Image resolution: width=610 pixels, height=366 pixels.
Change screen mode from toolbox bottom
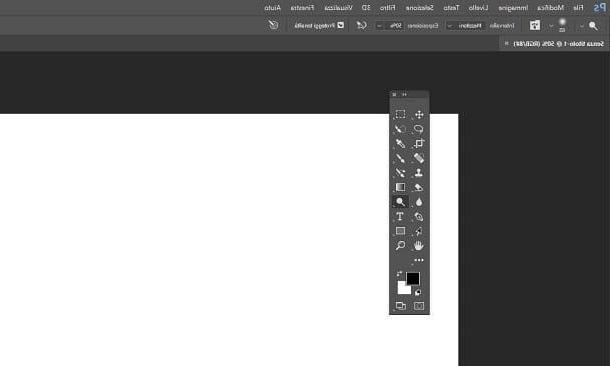click(400, 306)
